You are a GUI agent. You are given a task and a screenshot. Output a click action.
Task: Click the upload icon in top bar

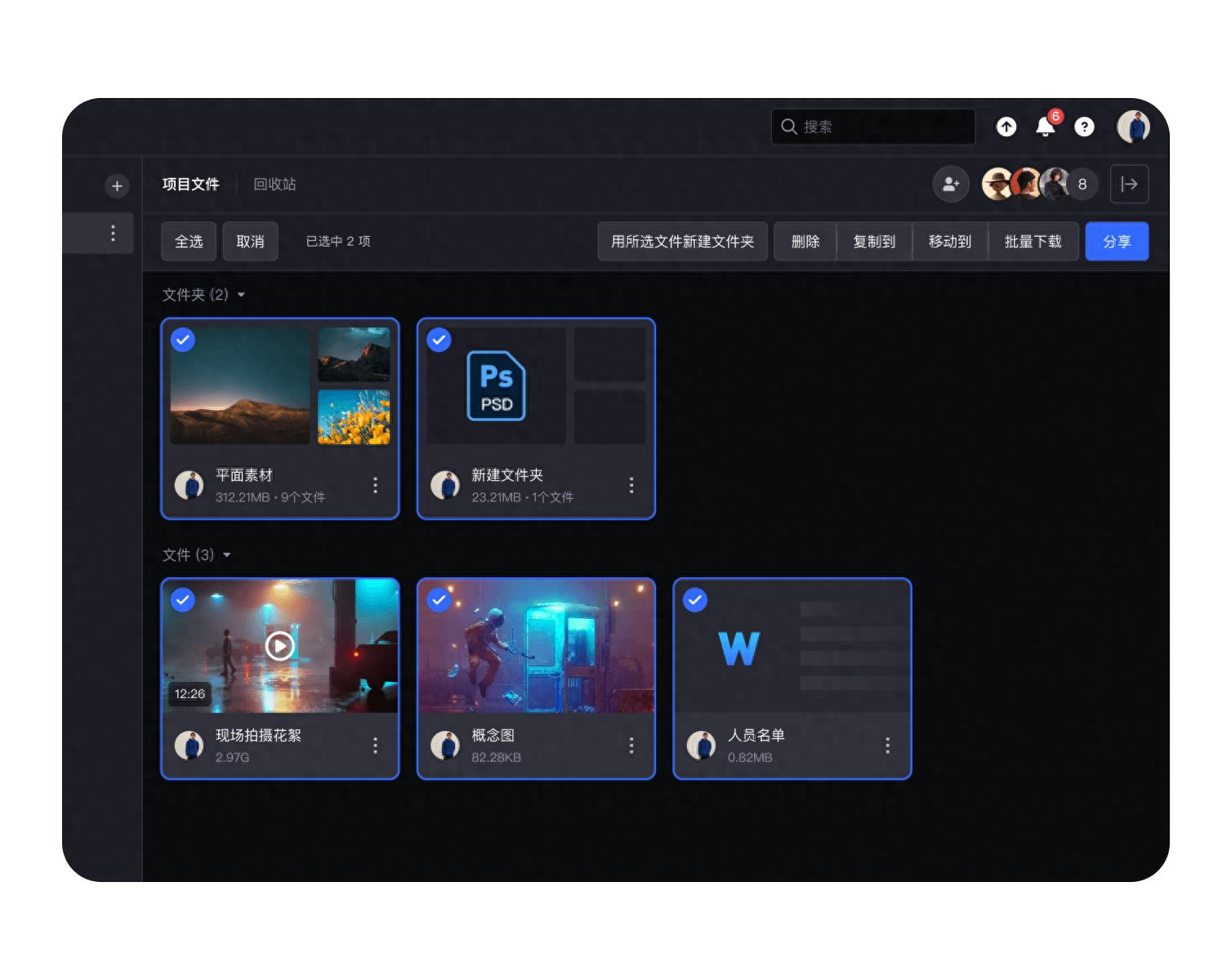[x=1006, y=127]
